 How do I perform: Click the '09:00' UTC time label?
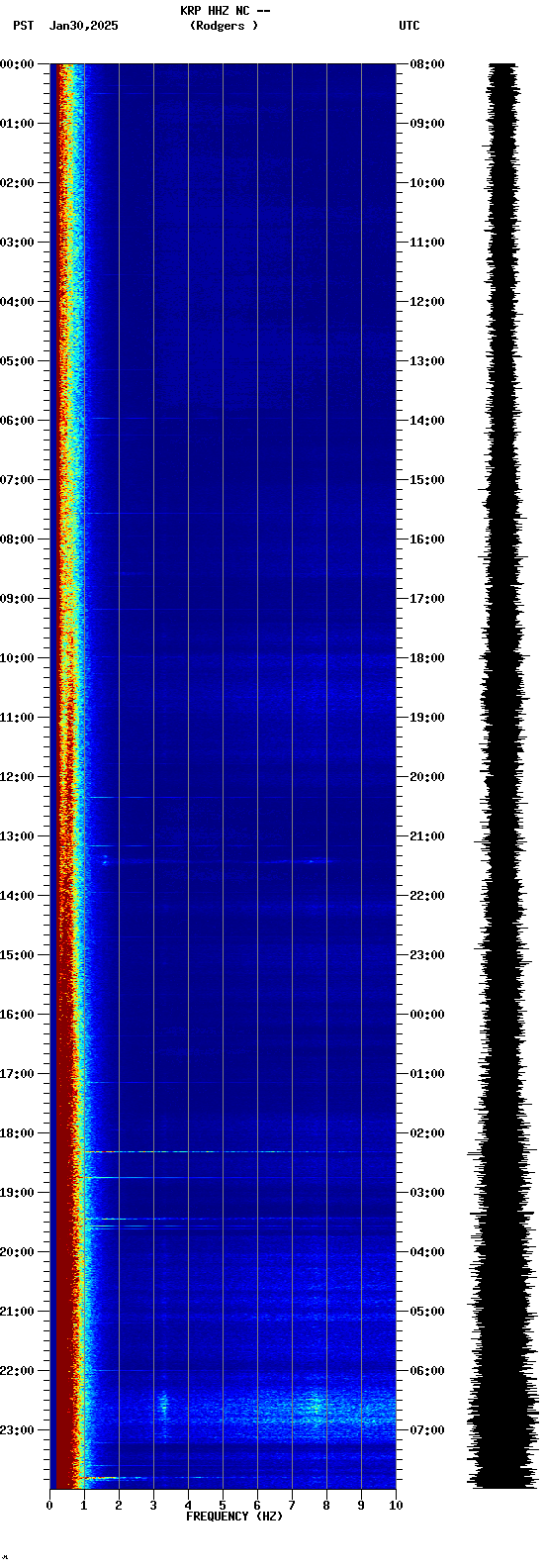click(x=427, y=124)
